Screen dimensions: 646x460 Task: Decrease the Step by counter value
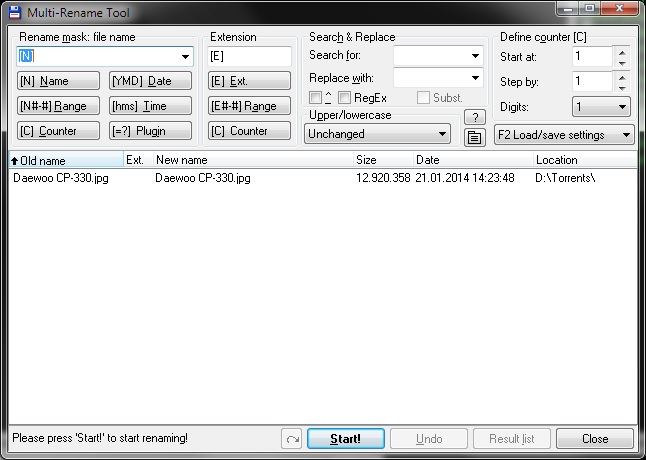[x=622, y=87]
